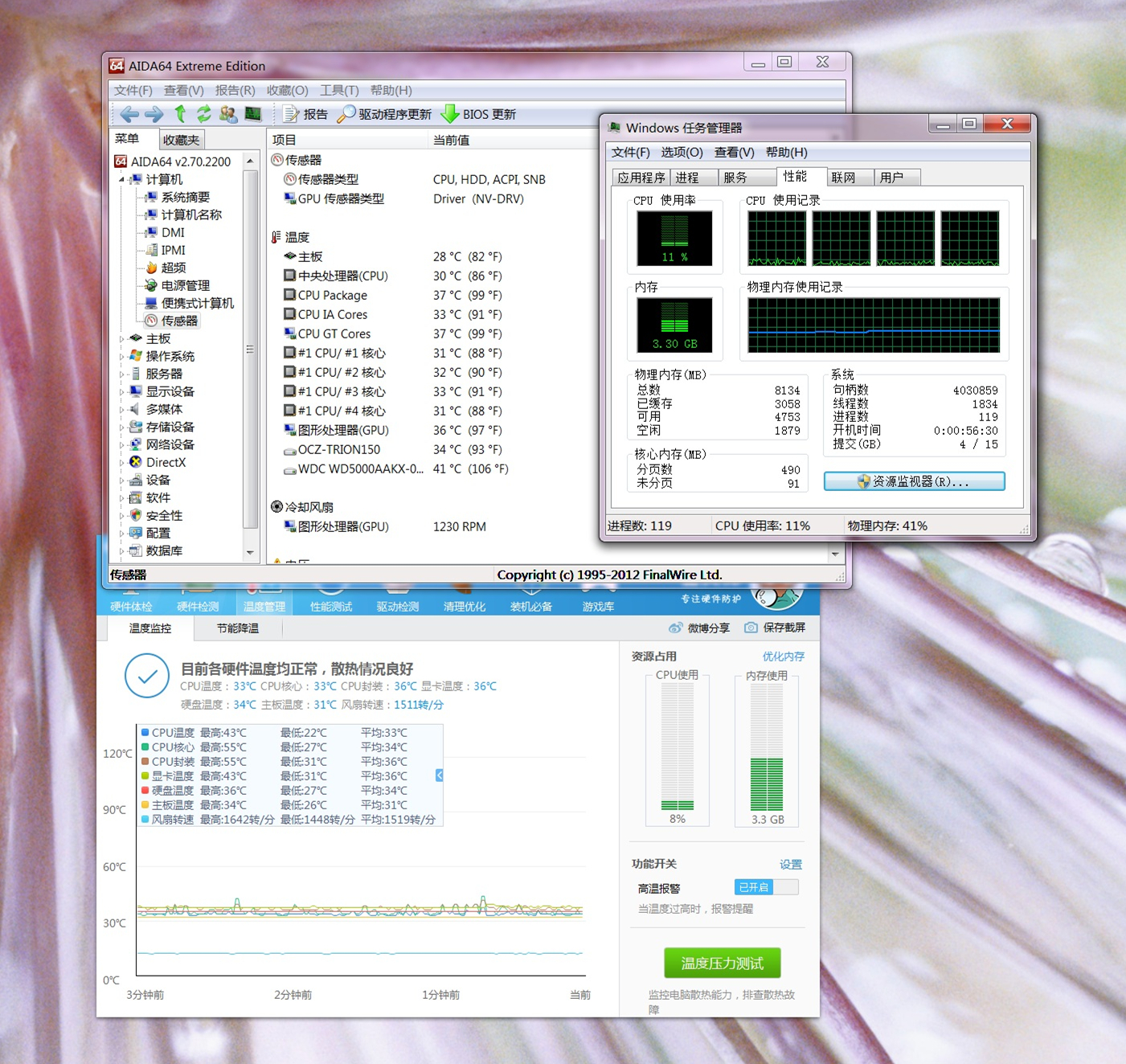Open Task Manager's 查看(V) menu
Screen dimensions: 1126x1064
(733, 152)
